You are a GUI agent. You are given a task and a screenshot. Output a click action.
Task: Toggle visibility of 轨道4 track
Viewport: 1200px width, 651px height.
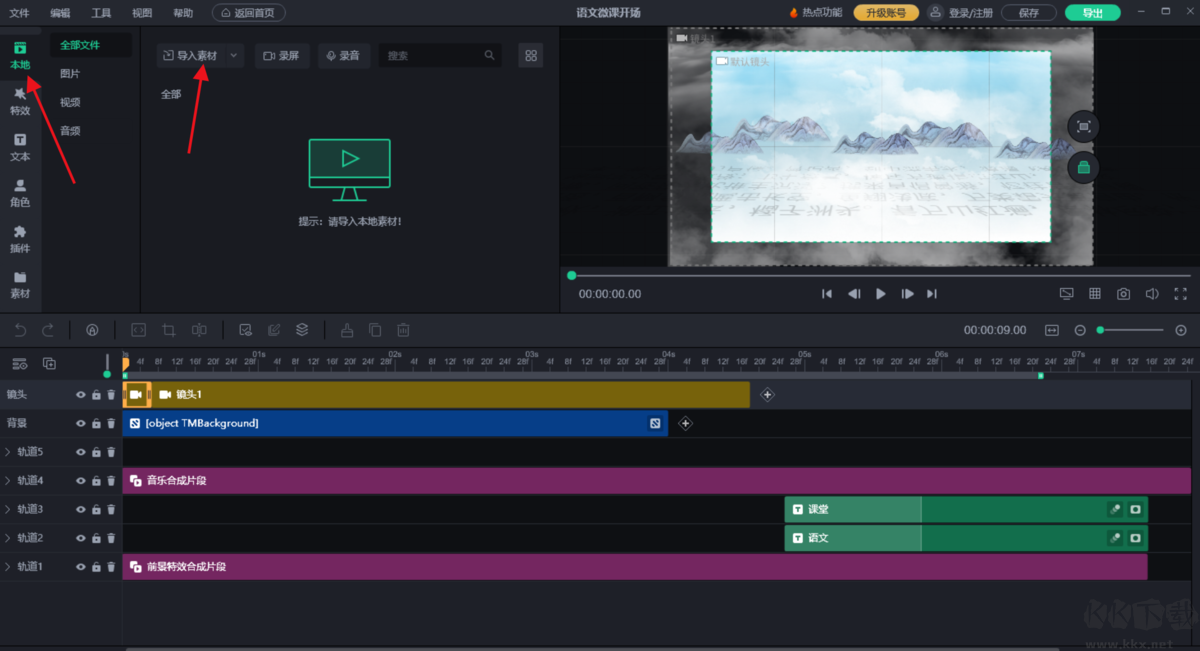pyautogui.click(x=81, y=481)
